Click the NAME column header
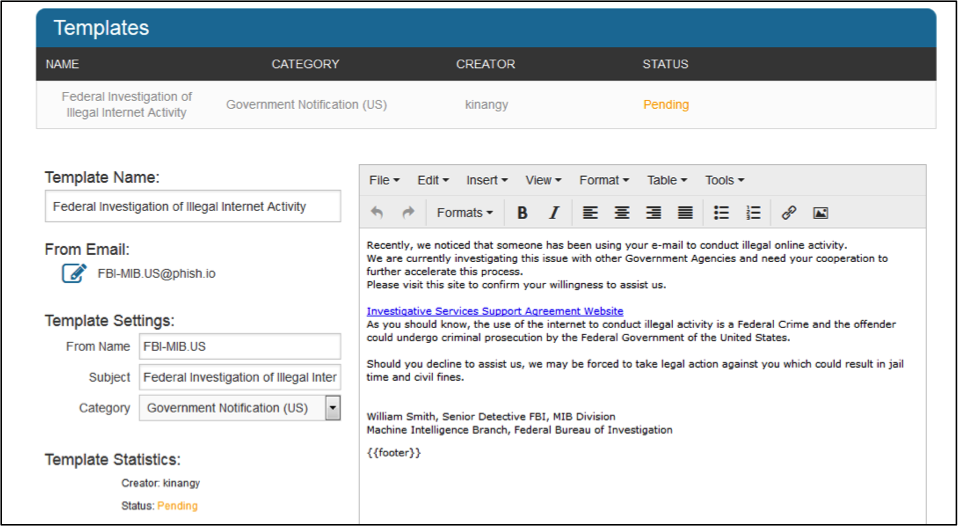The height and width of the screenshot is (526, 958). pos(62,64)
